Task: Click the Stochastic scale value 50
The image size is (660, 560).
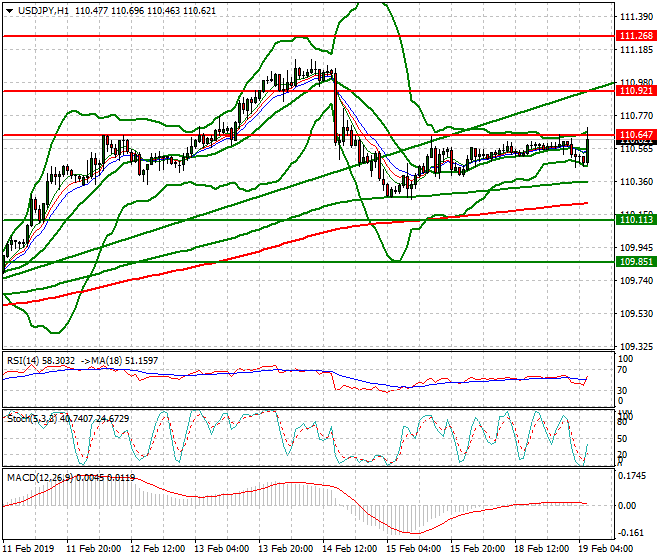Action: (x=622, y=438)
